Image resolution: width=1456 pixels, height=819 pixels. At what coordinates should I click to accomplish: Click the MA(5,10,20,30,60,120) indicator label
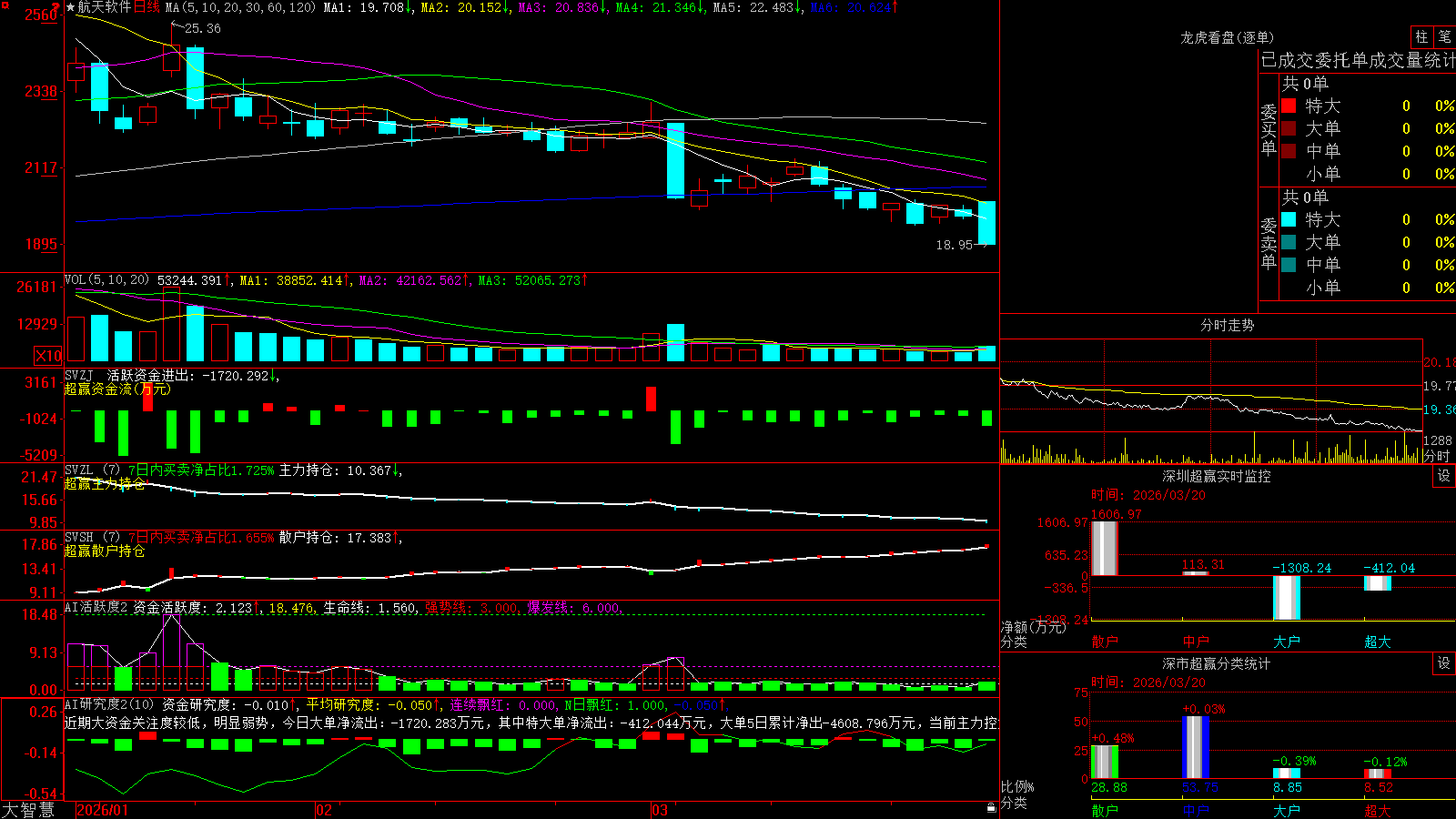pos(240,7)
